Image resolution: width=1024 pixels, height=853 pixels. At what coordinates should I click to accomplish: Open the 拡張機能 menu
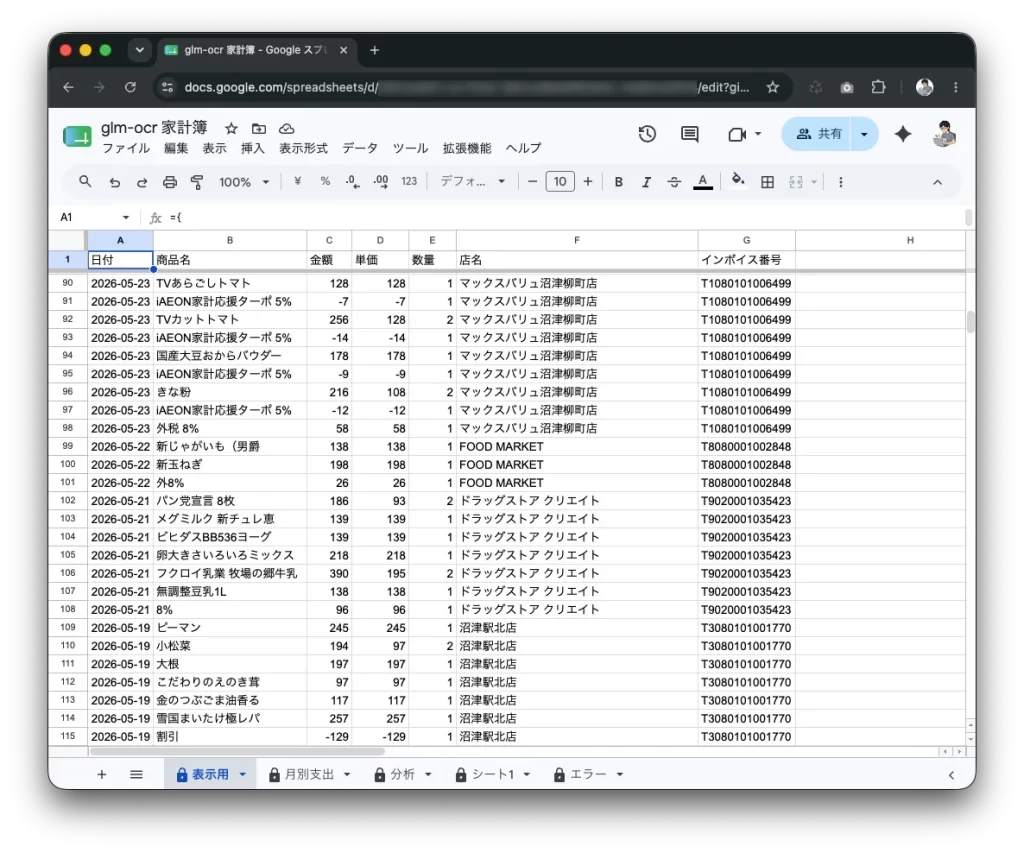pos(467,148)
